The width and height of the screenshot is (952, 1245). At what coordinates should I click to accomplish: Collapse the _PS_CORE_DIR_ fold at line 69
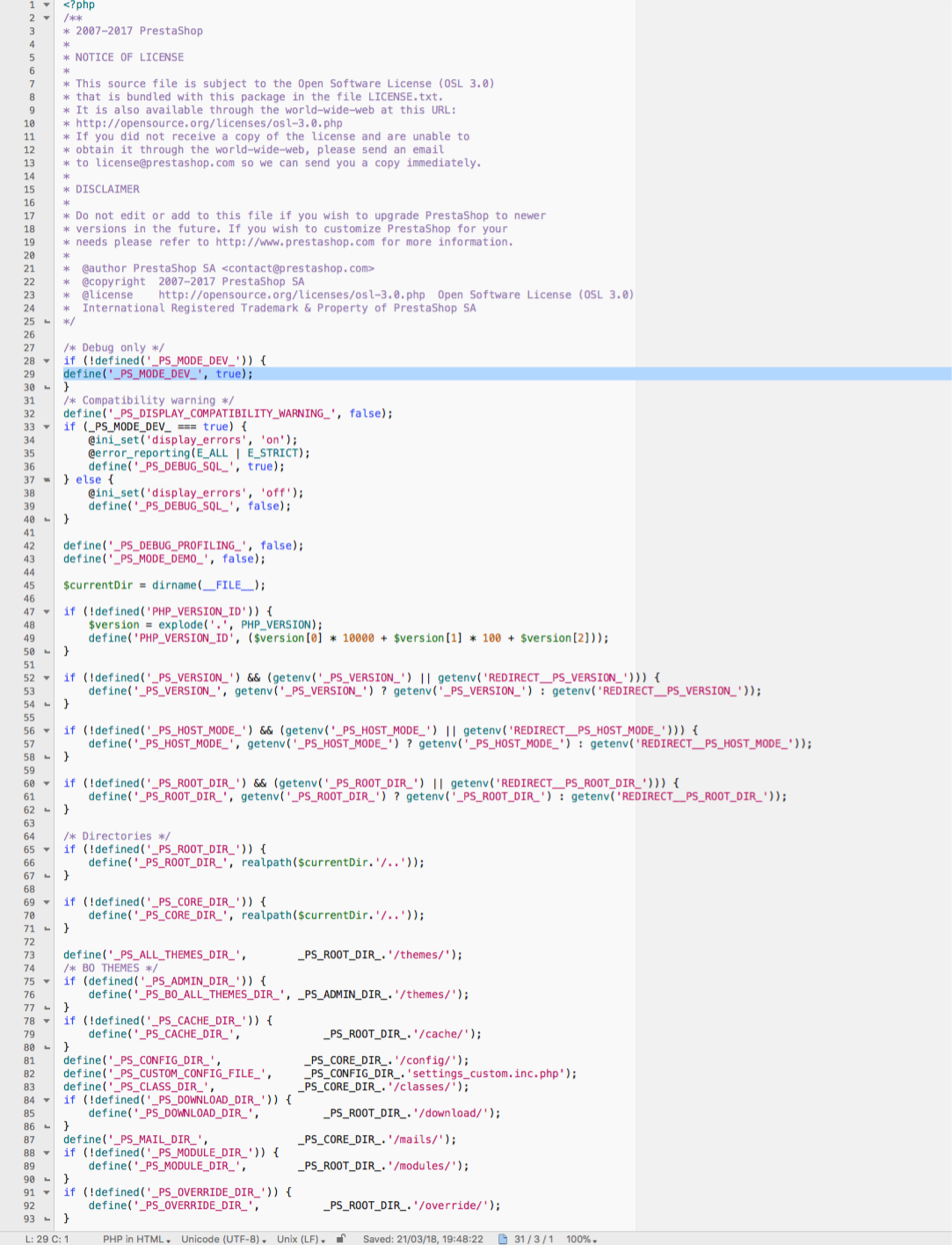[x=47, y=901]
